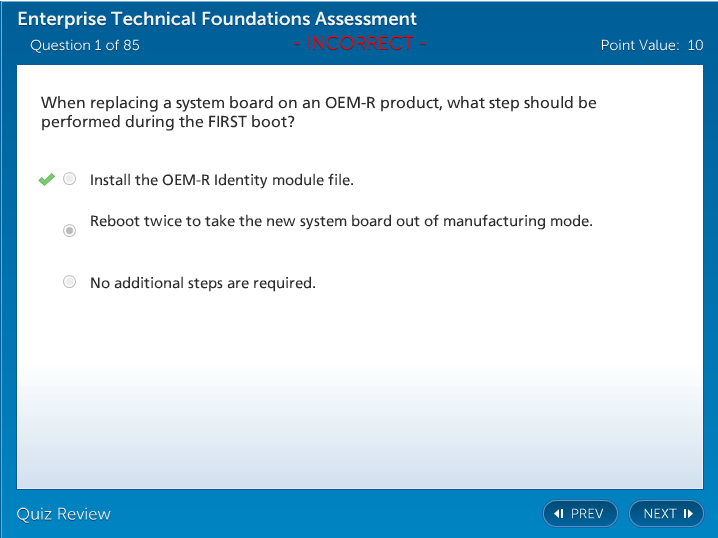Select the Reboot twice radio button
This screenshot has width=718, height=538.
click(69, 231)
